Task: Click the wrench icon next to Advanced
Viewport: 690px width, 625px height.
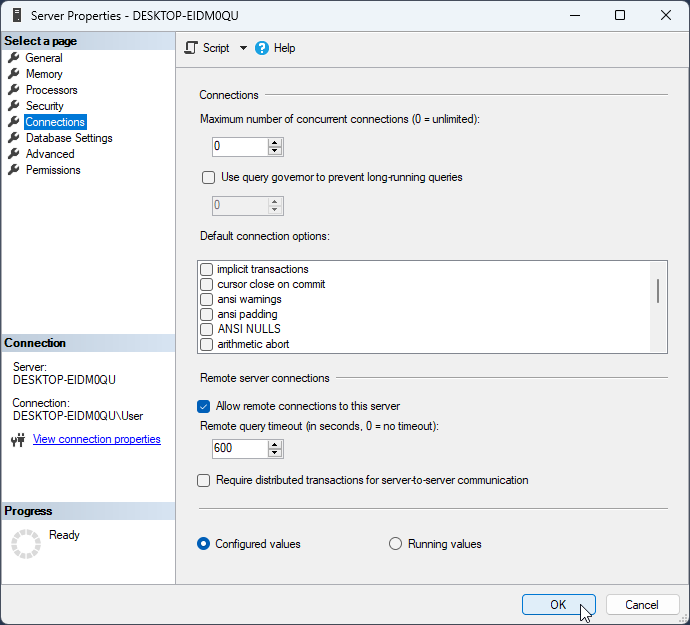Action: pos(14,154)
